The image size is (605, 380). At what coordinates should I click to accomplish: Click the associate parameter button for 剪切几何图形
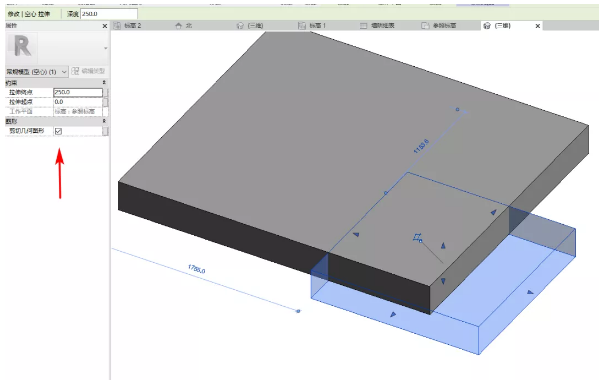point(105,131)
